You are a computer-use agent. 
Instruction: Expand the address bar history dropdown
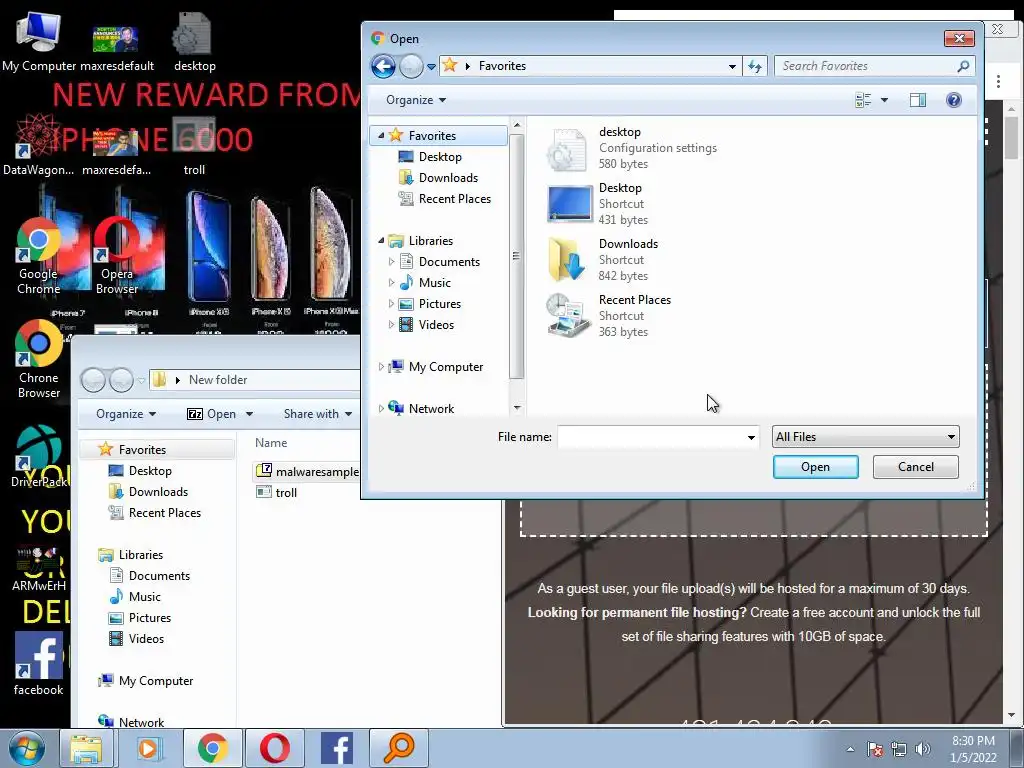[732, 66]
